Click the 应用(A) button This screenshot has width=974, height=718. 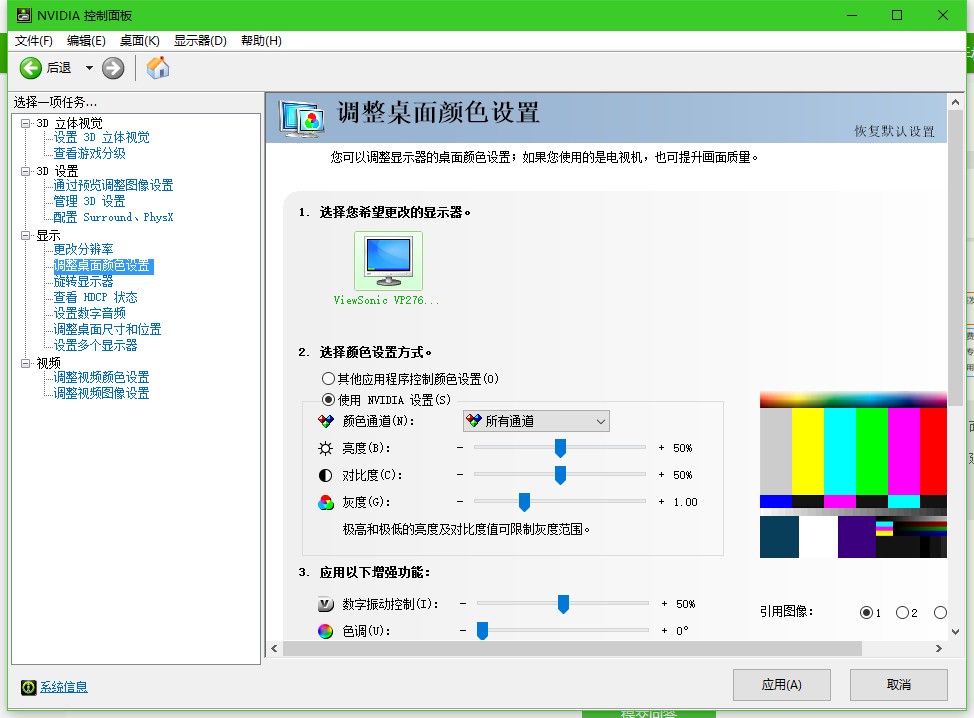point(781,684)
